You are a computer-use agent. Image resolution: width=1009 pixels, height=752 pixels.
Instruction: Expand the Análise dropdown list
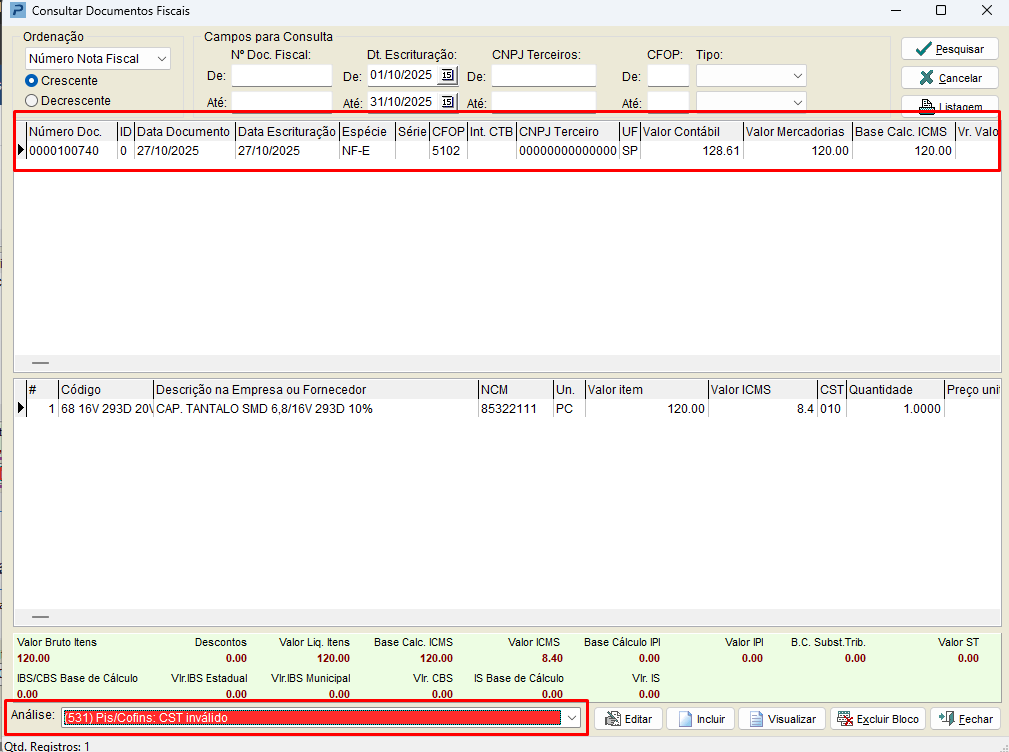tap(571, 718)
